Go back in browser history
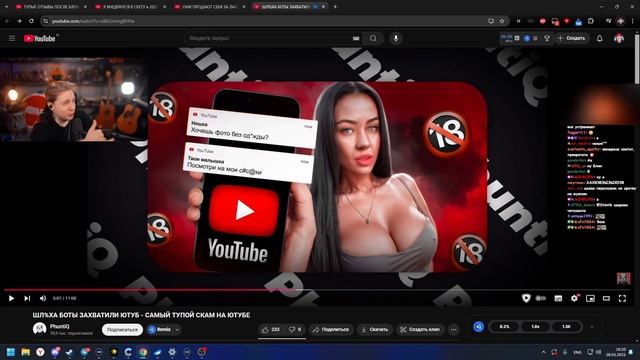 pos(7,21)
